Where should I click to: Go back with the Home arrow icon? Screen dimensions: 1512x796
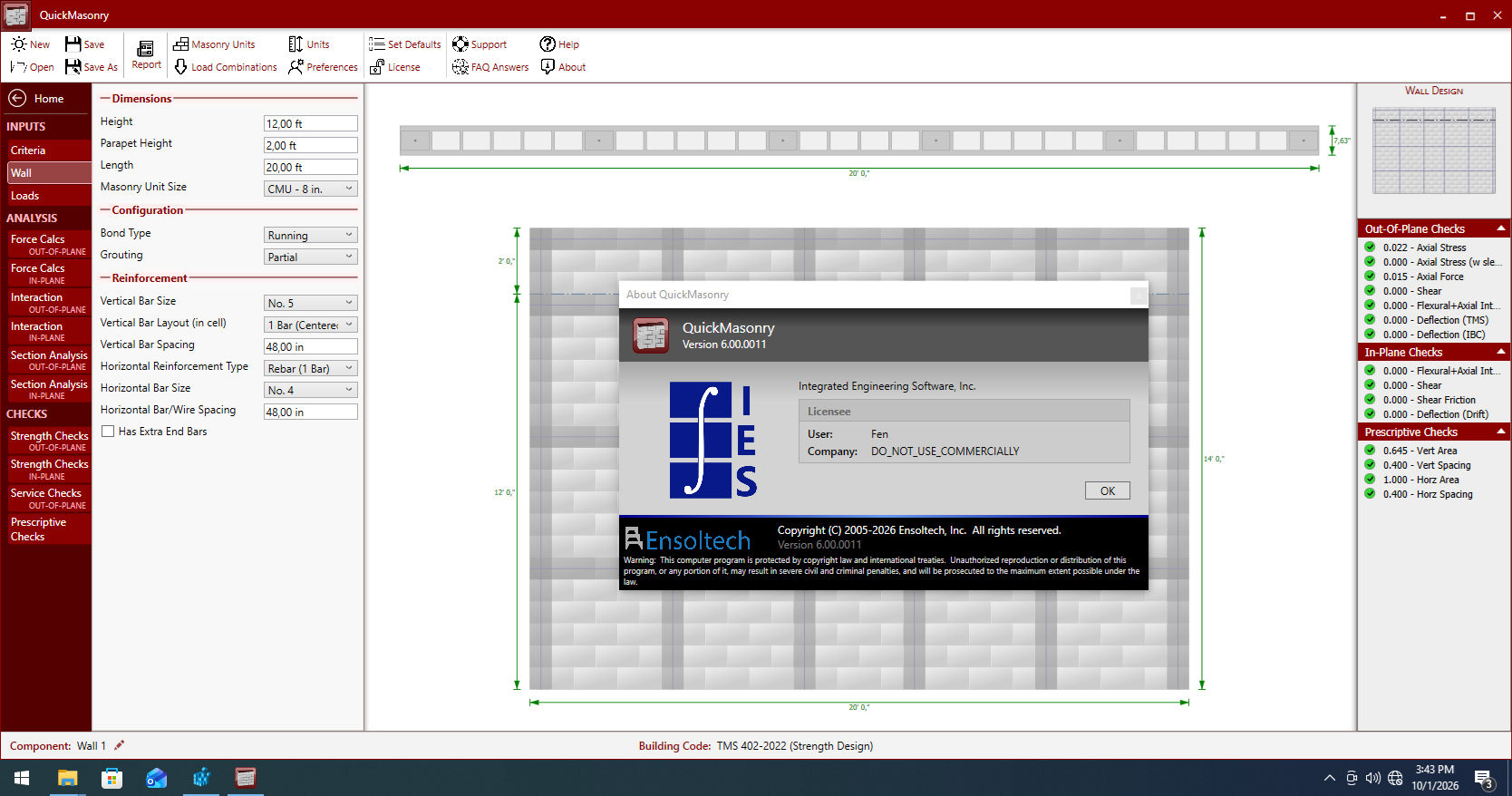coord(17,98)
